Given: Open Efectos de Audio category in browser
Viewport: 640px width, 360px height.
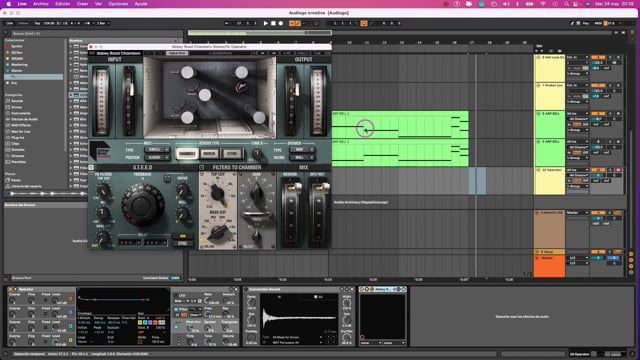Looking at the screenshot, I should pyautogui.click(x=24, y=119).
